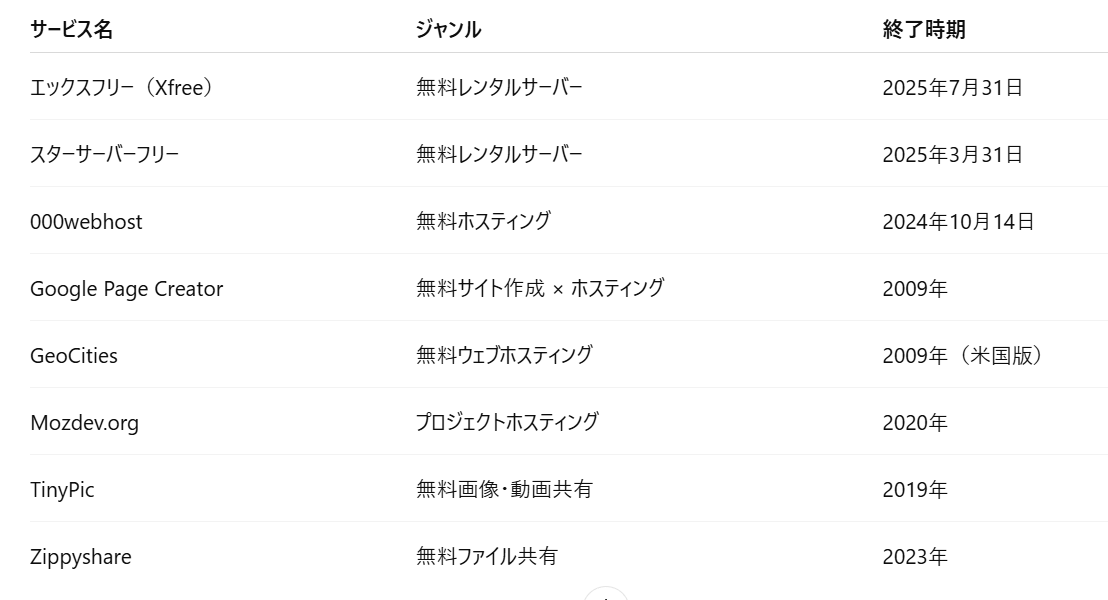Click the Mozdev.org service name

pyautogui.click(x=84, y=423)
